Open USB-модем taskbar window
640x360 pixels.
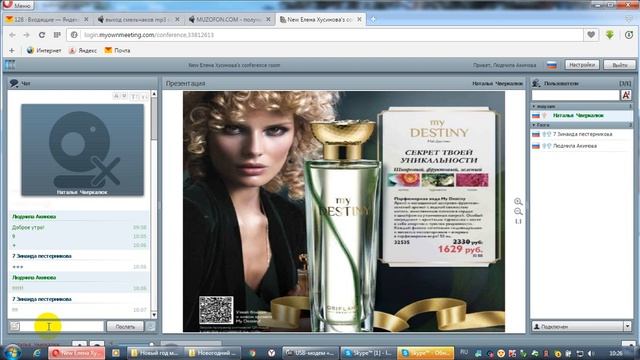310,353
